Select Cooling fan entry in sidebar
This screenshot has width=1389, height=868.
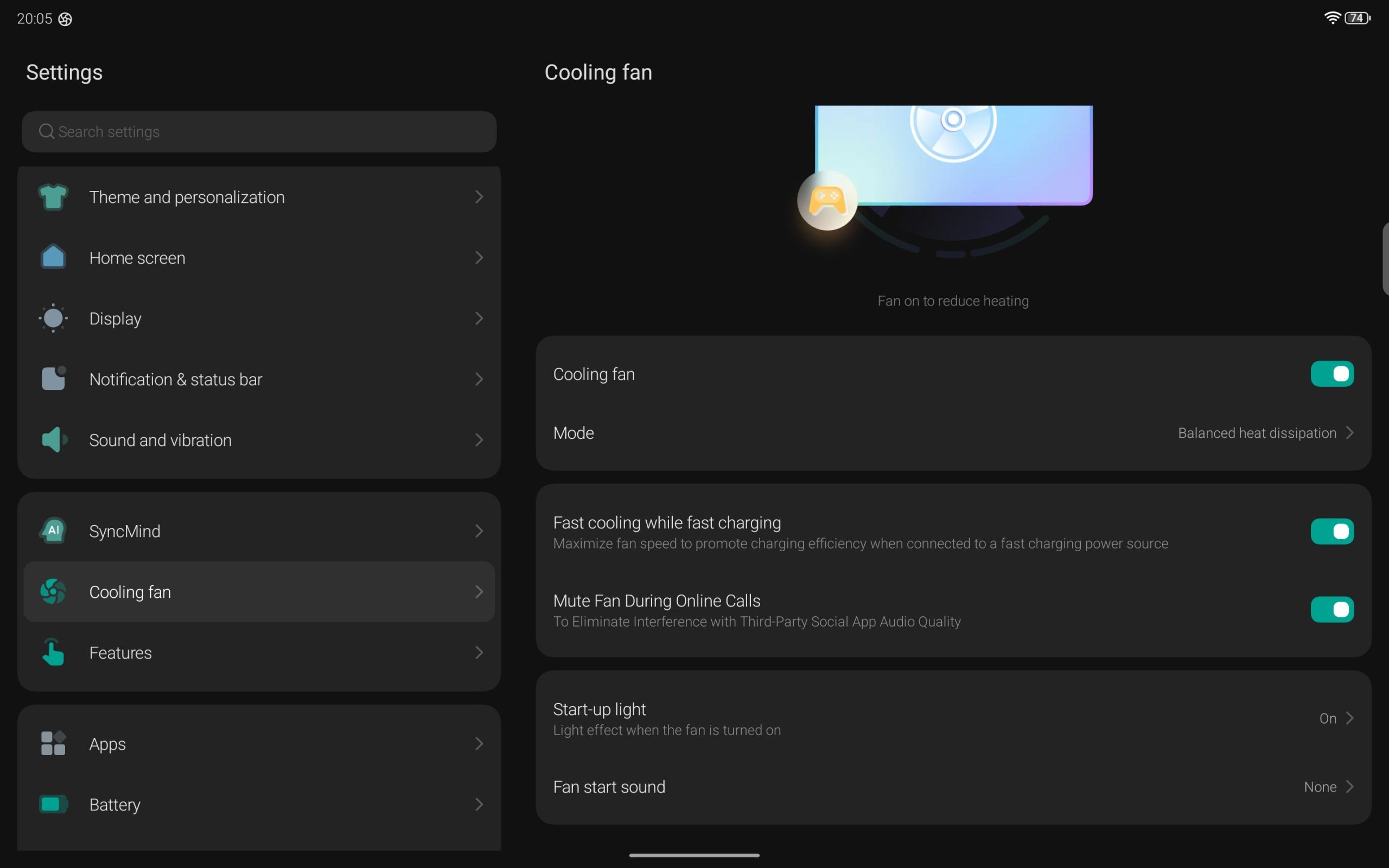(259, 591)
